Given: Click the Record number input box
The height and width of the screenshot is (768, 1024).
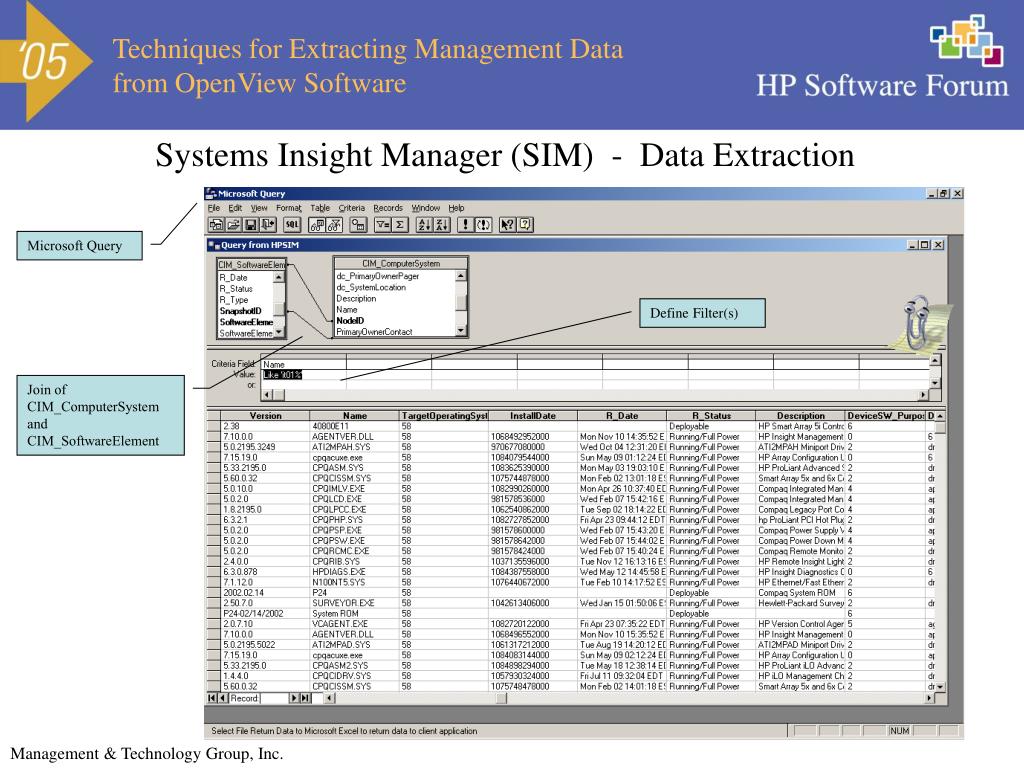Looking at the screenshot, I should [274, 698].
